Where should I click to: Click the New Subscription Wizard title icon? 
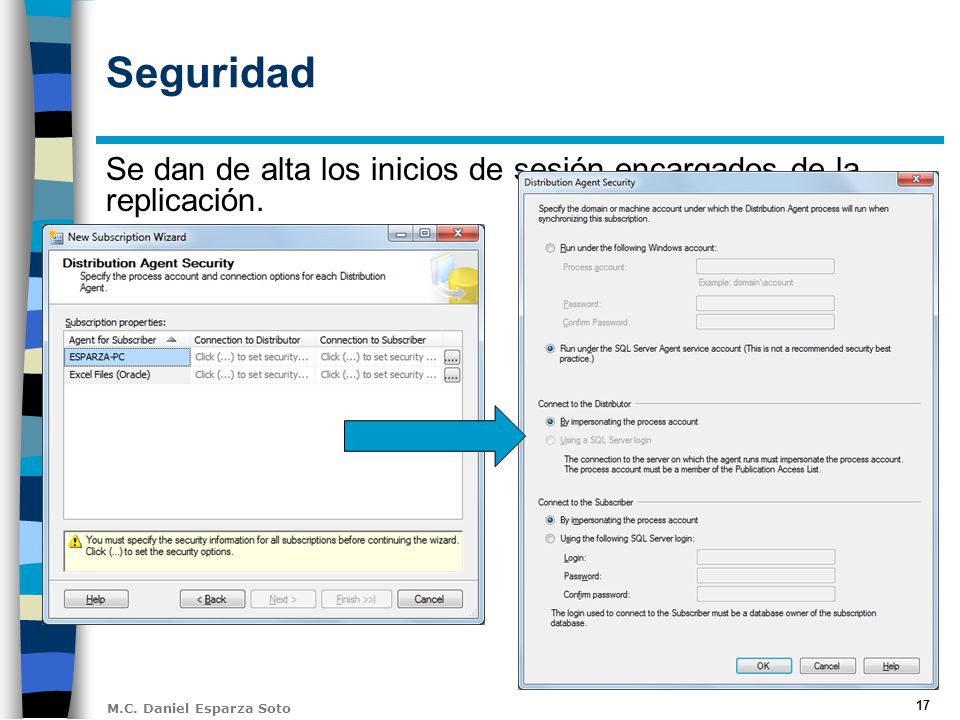(x=56, y=237)
